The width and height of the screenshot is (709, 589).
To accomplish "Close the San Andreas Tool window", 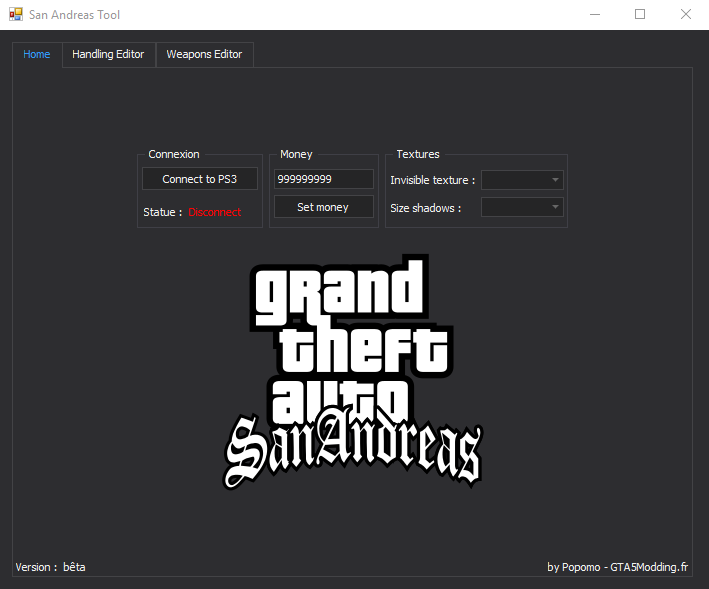I will click(x=685, y=14).
